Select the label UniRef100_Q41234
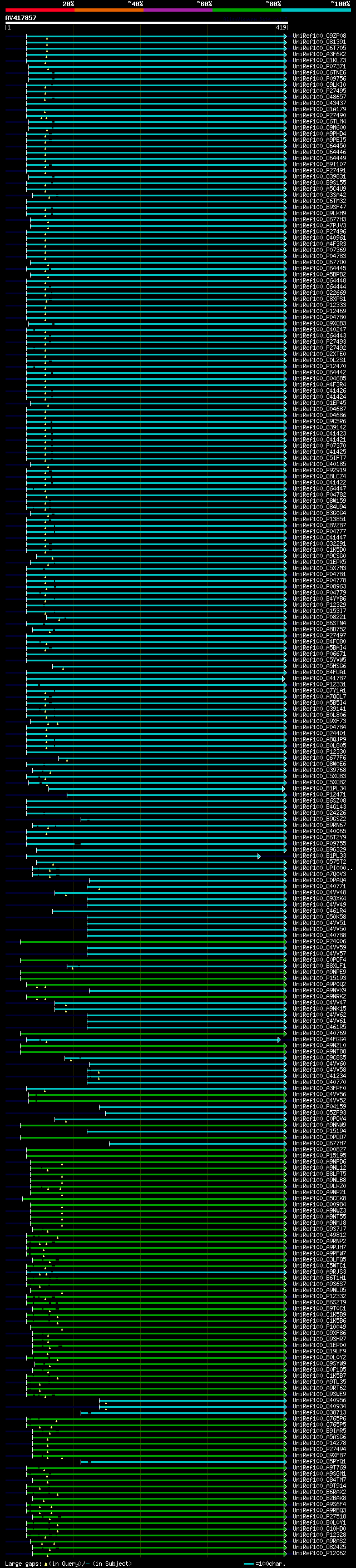This screenshot has height=1568, width=356. click(x=319, y=1076)
